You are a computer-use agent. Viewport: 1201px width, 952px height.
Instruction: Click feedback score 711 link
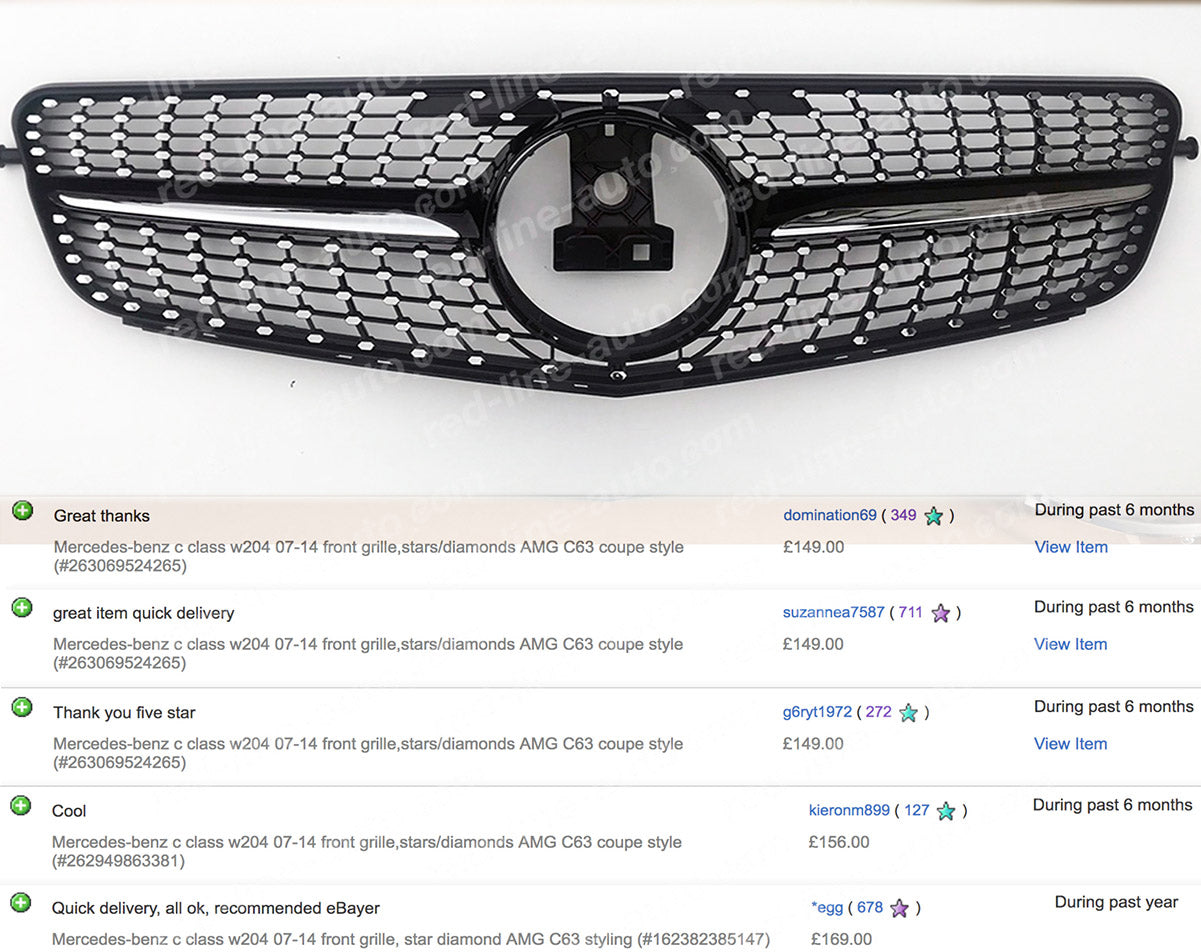click(910, 612)
